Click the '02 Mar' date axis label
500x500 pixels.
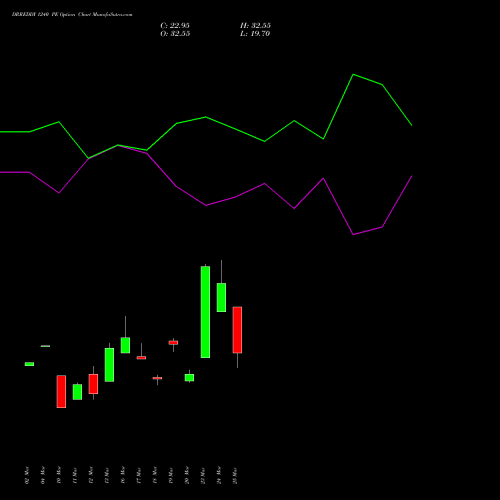(x=27, y=475)
